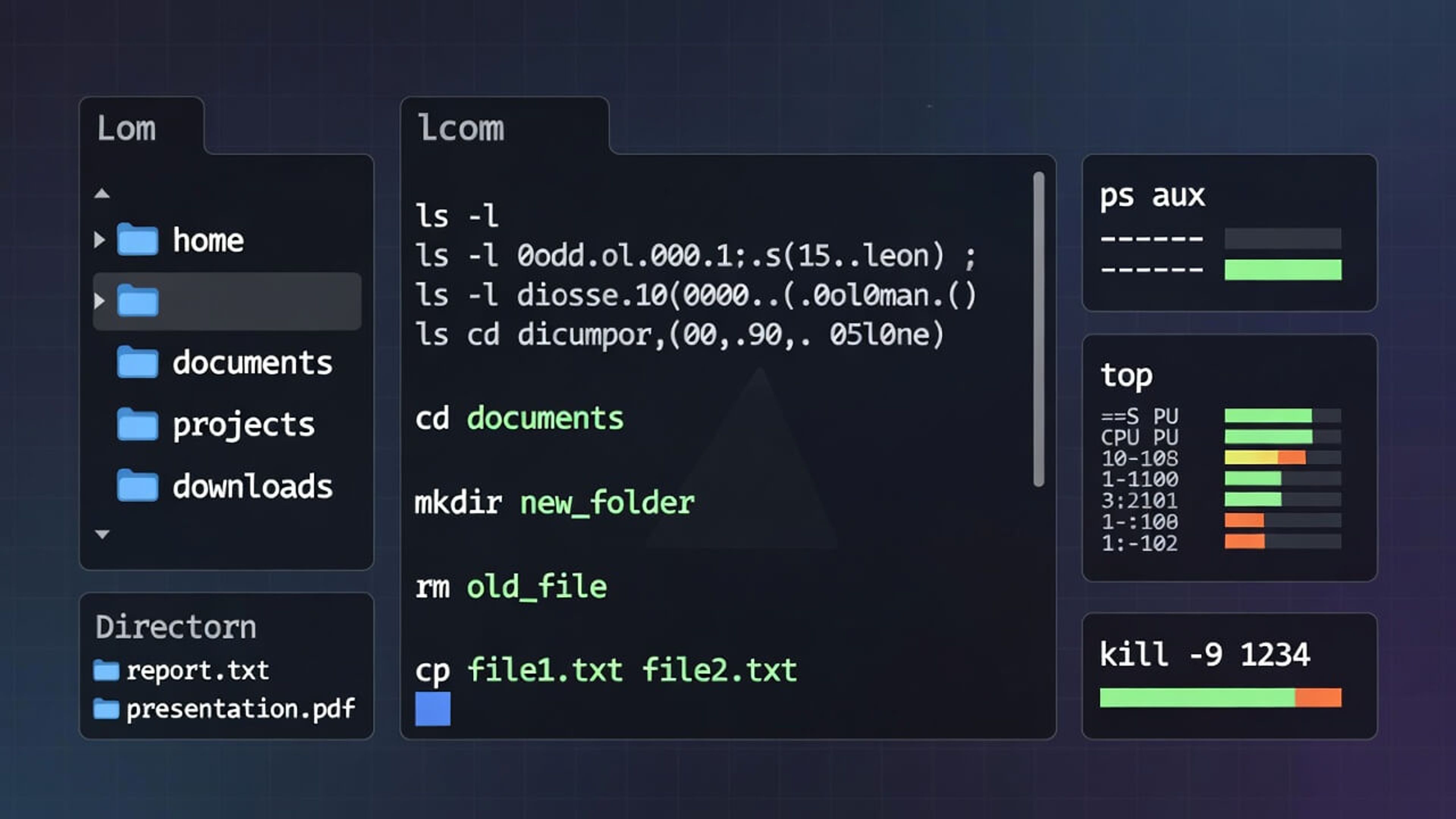Expand the home folder tree arrow
1456x819 pixels.
pyautogui.click(x=99, y=240)
